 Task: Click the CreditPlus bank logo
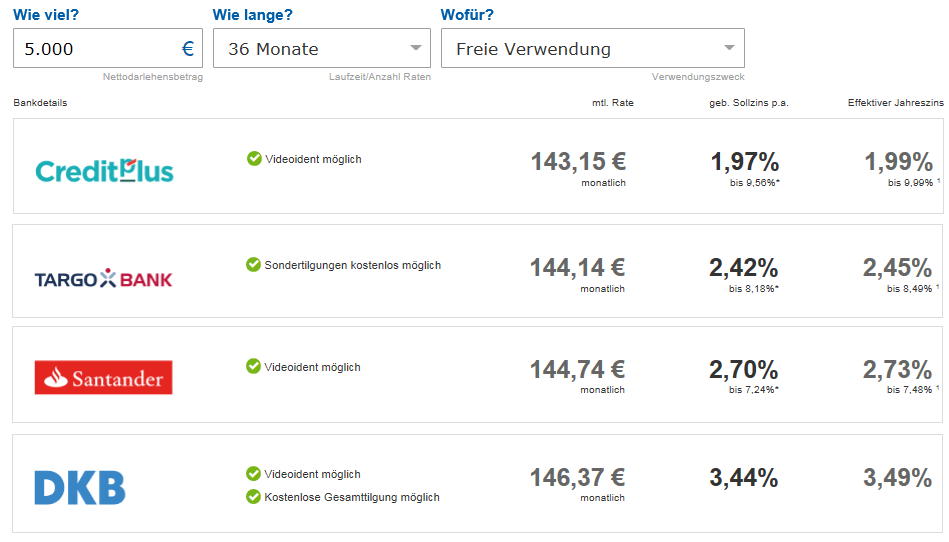point(104,171)
